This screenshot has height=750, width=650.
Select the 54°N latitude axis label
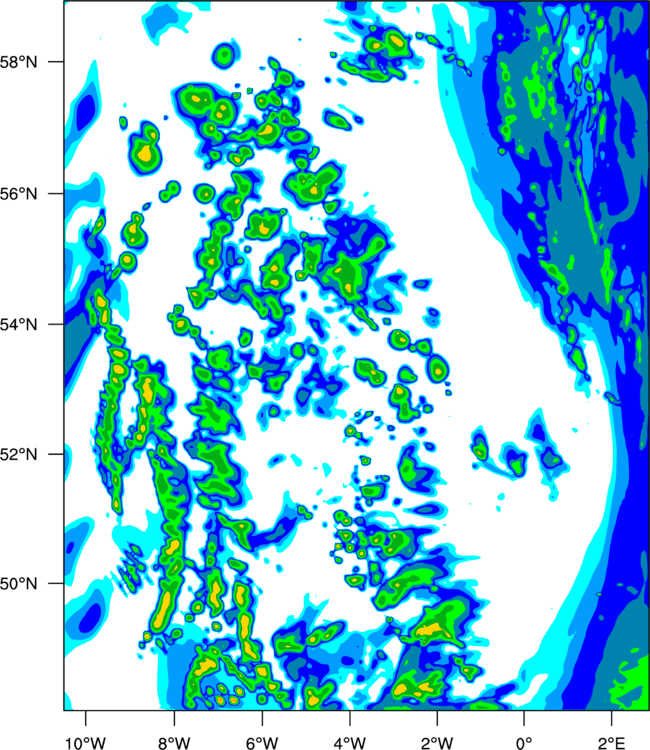pos(19,324)
